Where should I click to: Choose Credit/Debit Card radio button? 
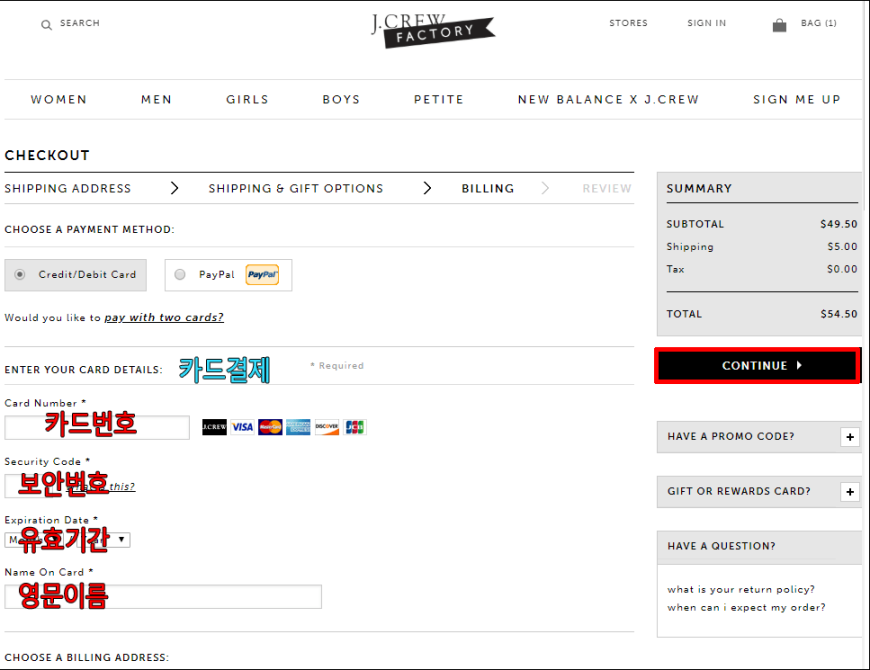[x=20, y=275]
